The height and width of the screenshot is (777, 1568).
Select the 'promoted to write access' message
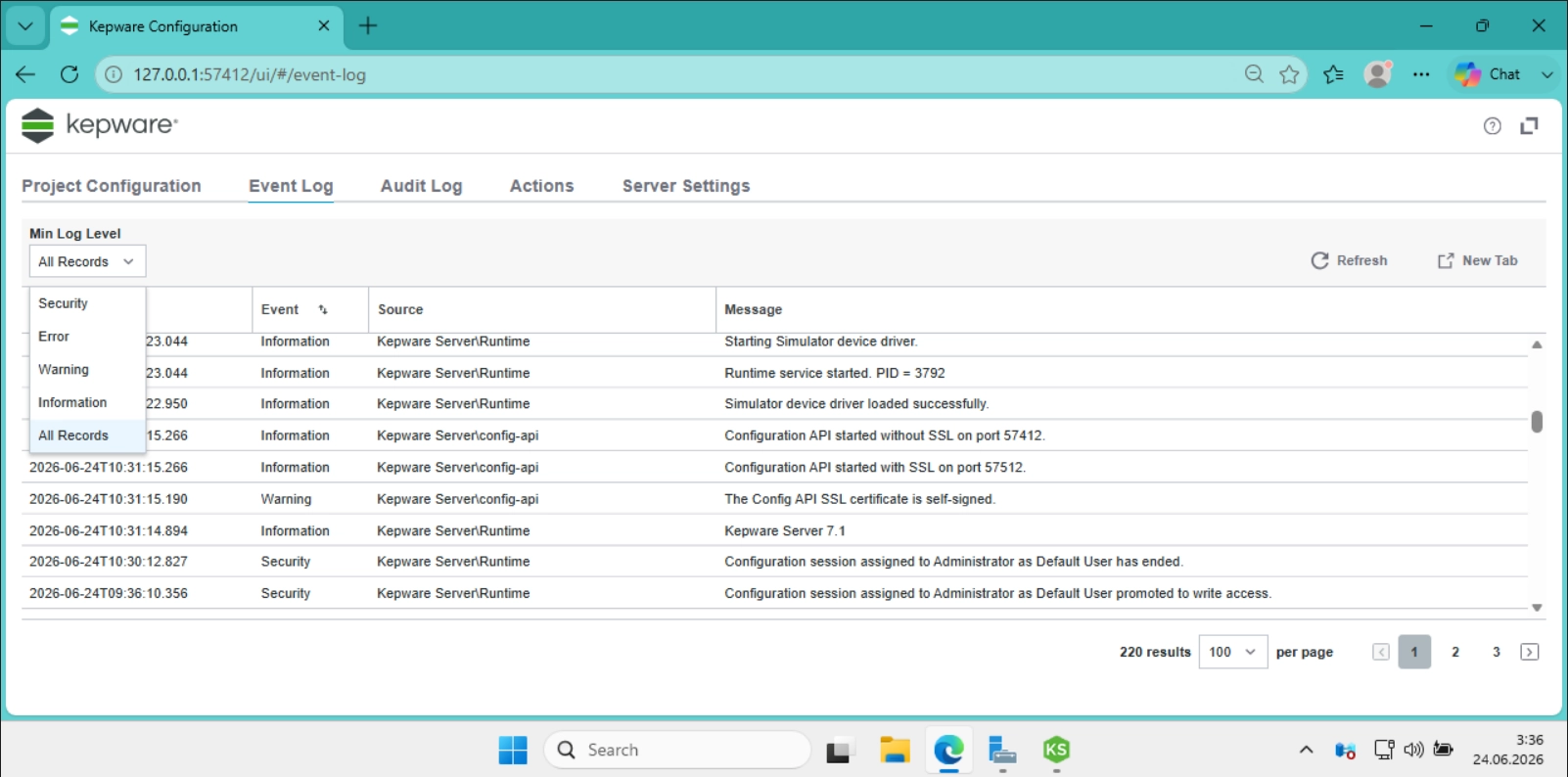998,593
